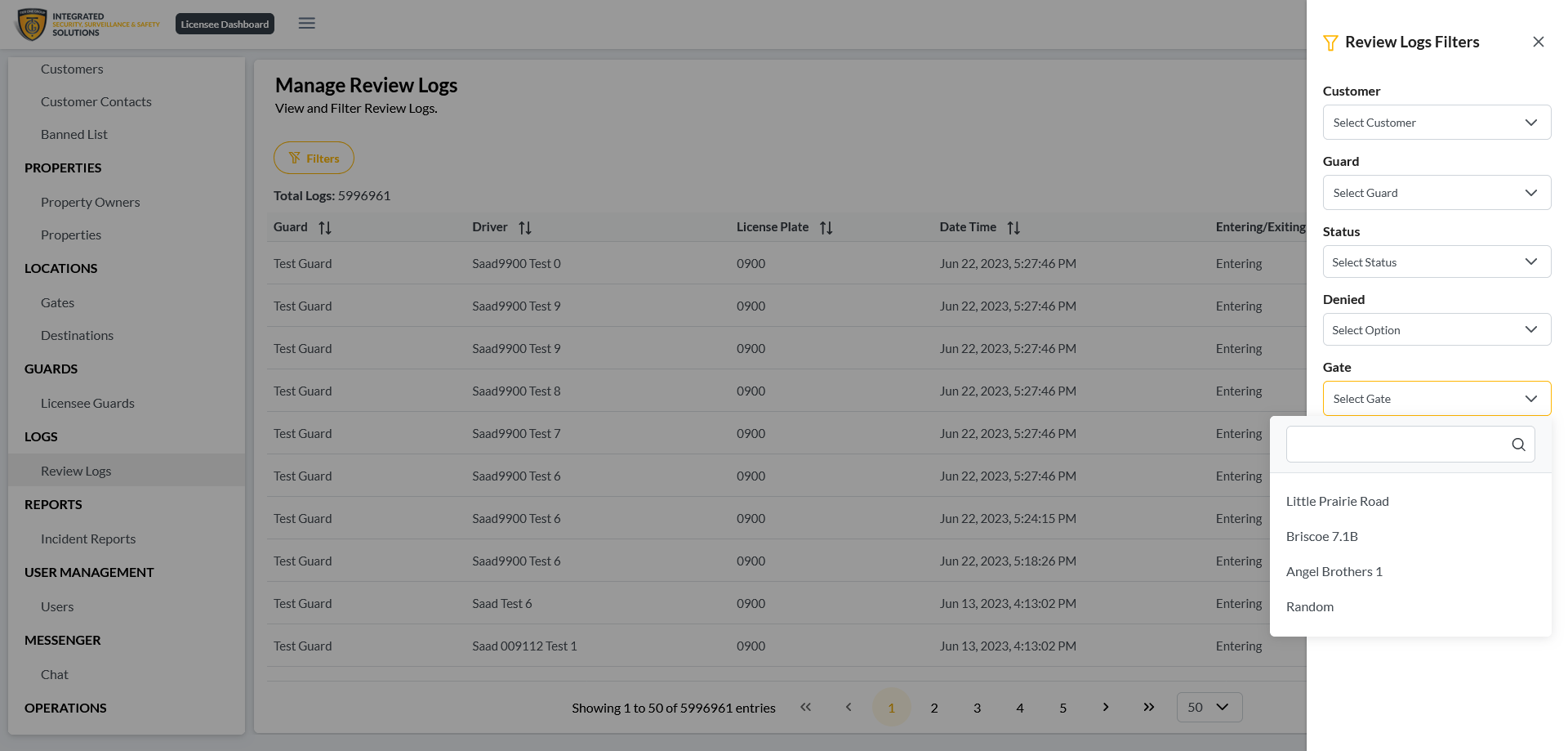1568x751 pixels.
Task: Click driver Saad9900 Test 7
Action: [516, 434]
